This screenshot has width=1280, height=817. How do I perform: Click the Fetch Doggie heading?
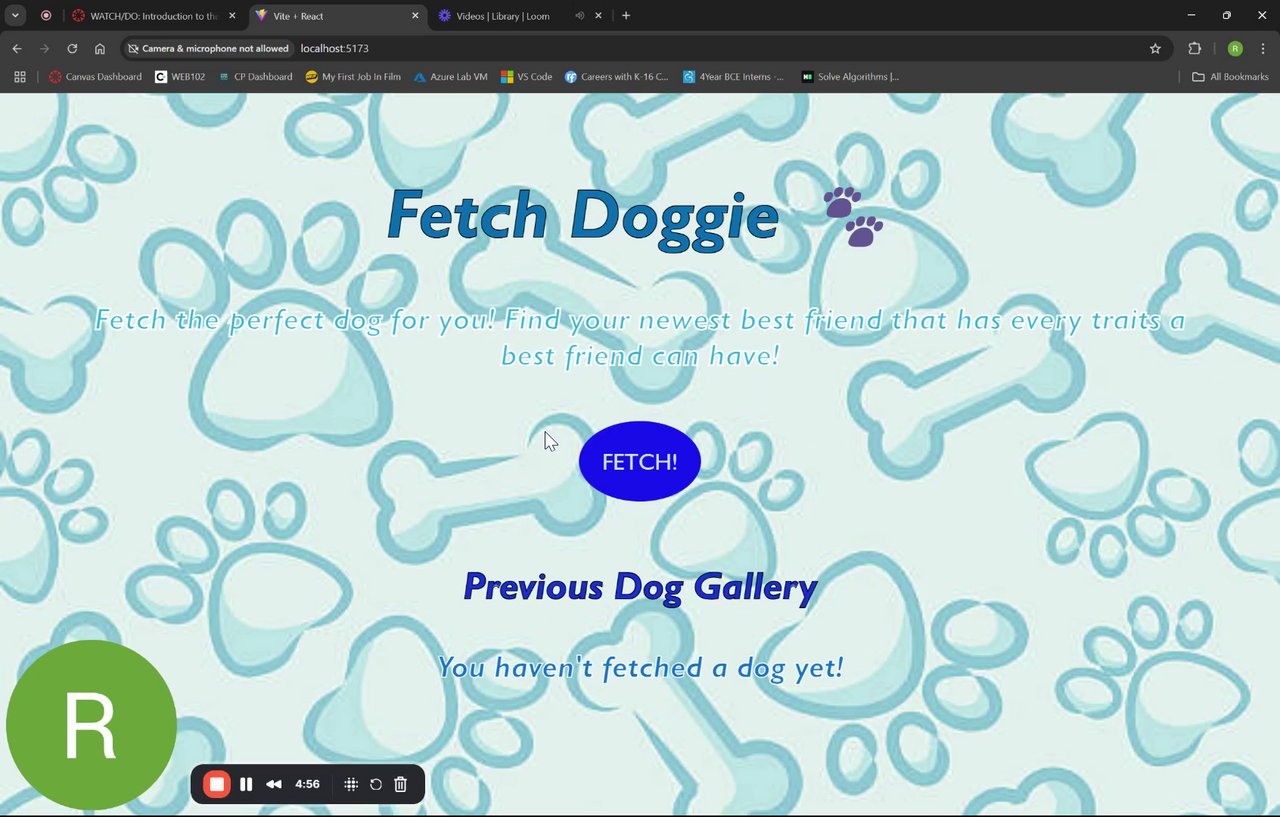pos(583,215)
